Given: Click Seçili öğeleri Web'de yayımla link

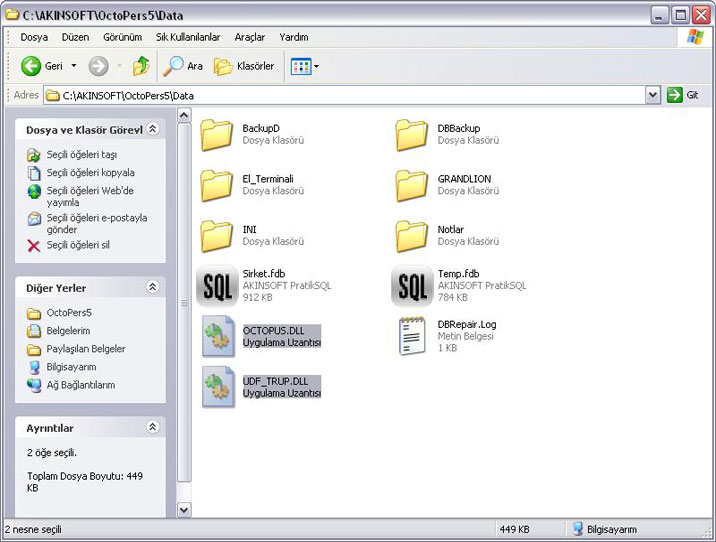Looking at the screenshot, I should tap(90, 197).
